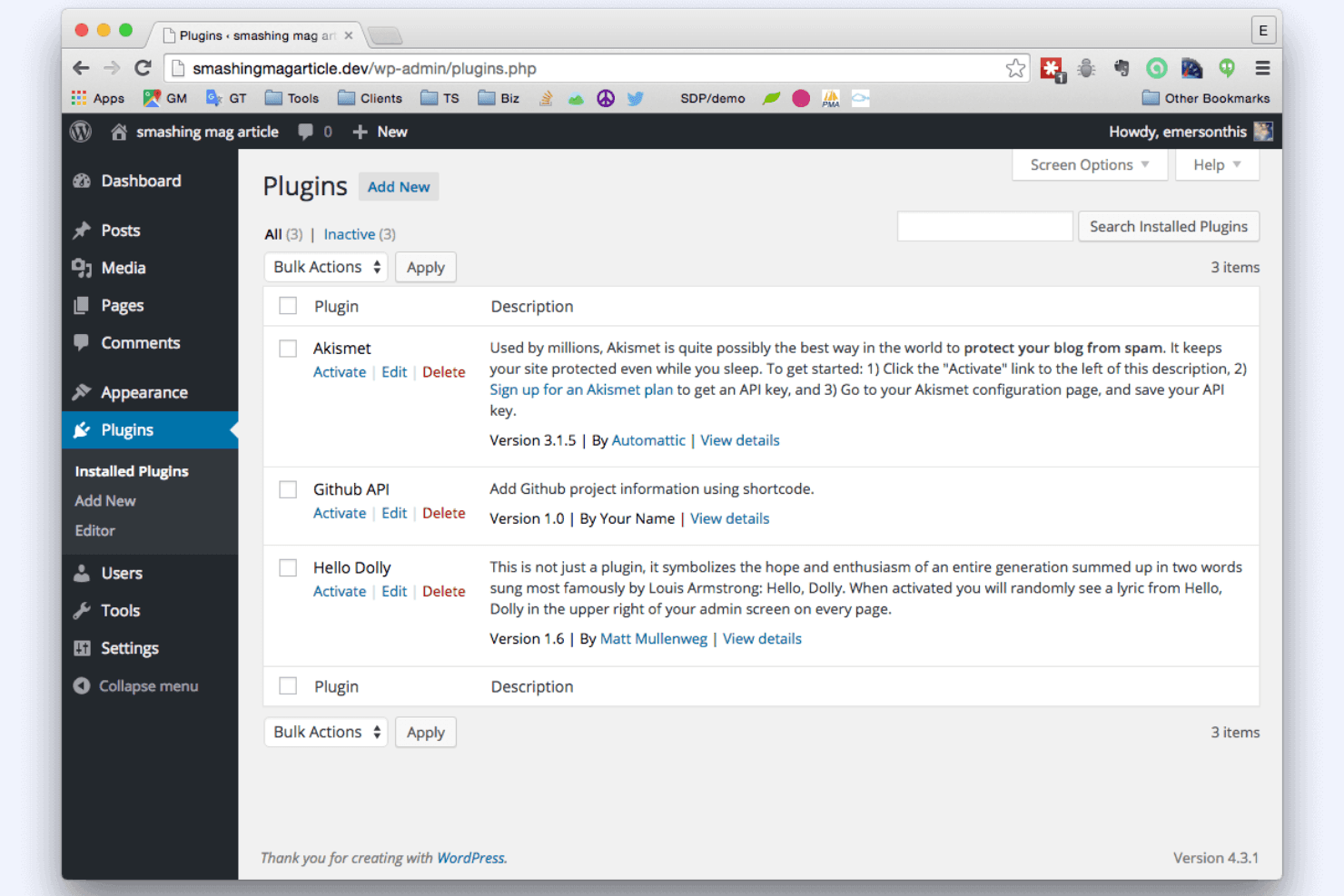Screen dimensions: 1344x896
Task: Check the select-all box in table footer
Action: (x=288, y=685)
